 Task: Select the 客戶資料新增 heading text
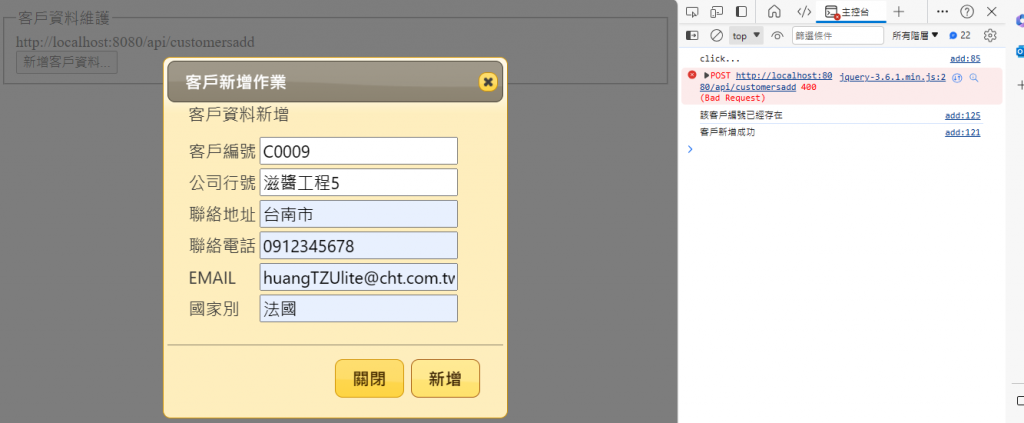(x=238, y=116)
